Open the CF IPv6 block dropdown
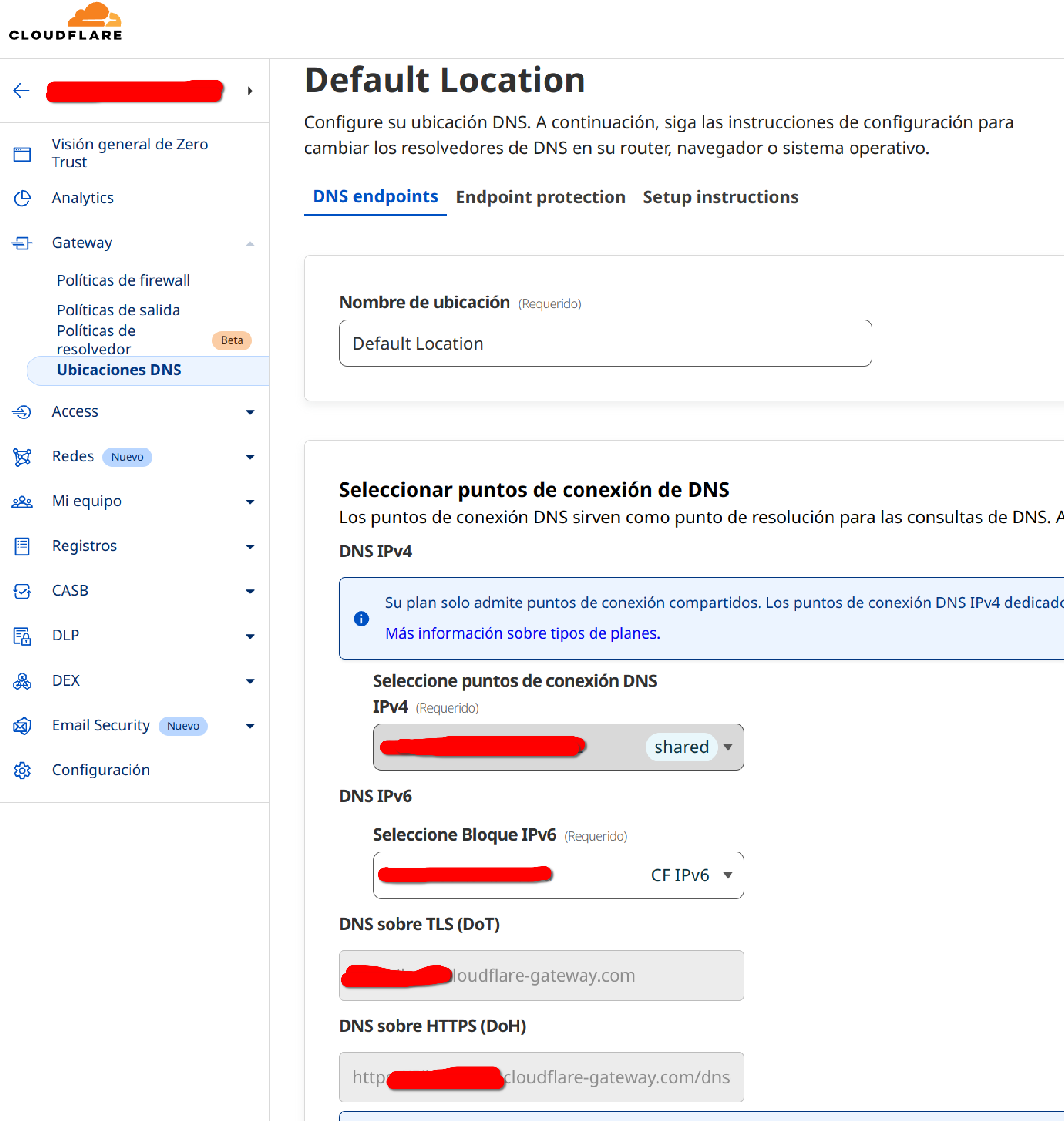The height and width of the screenshot is (1121, 1064). (728, 875)
